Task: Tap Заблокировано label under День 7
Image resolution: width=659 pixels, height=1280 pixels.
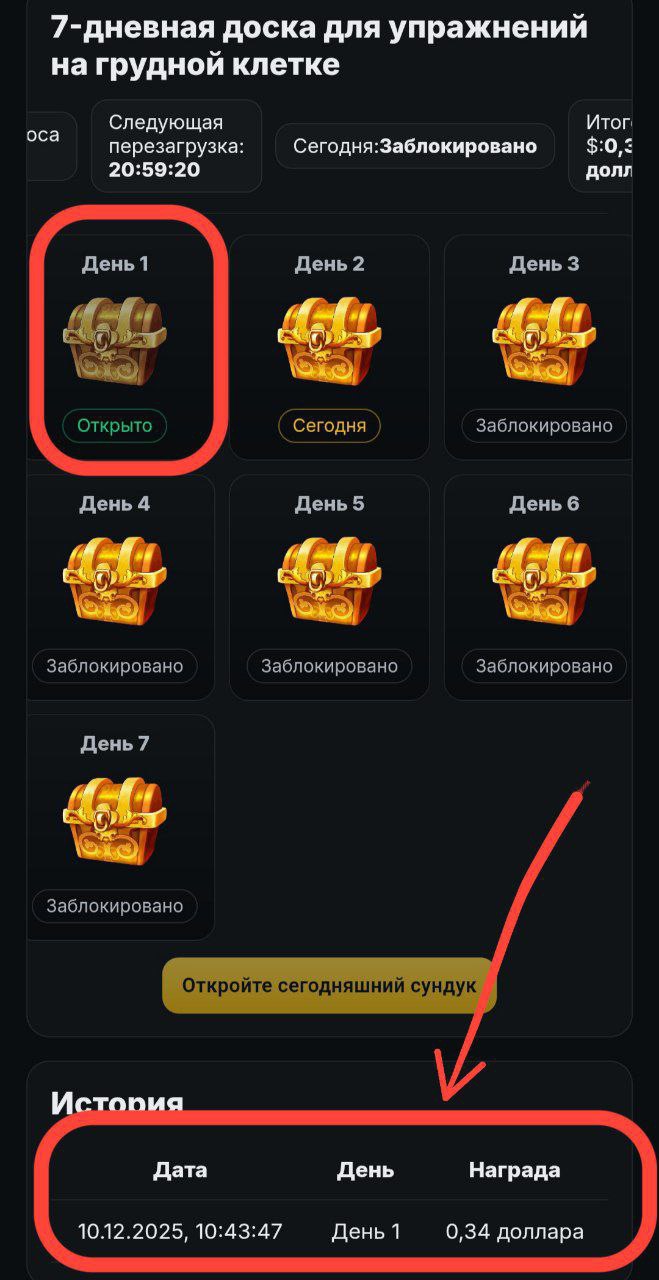Action: [115, 906]
